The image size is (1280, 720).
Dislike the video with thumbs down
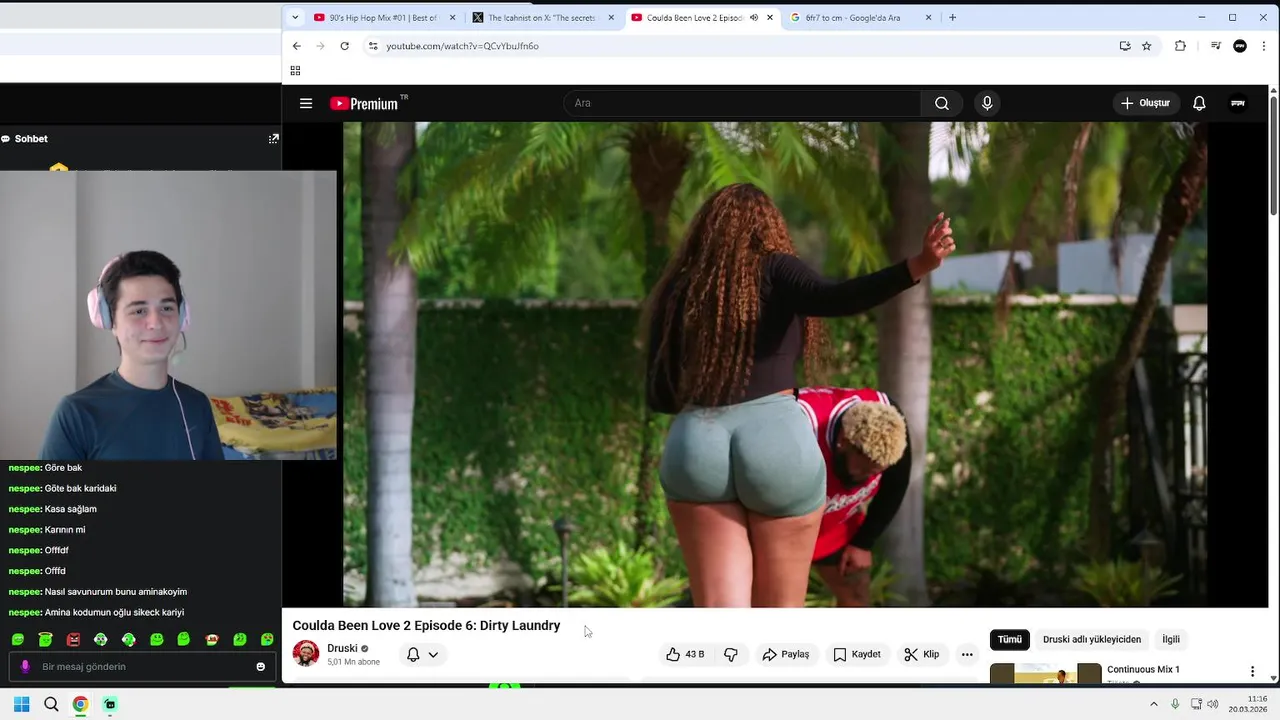[x=731, y=654]
